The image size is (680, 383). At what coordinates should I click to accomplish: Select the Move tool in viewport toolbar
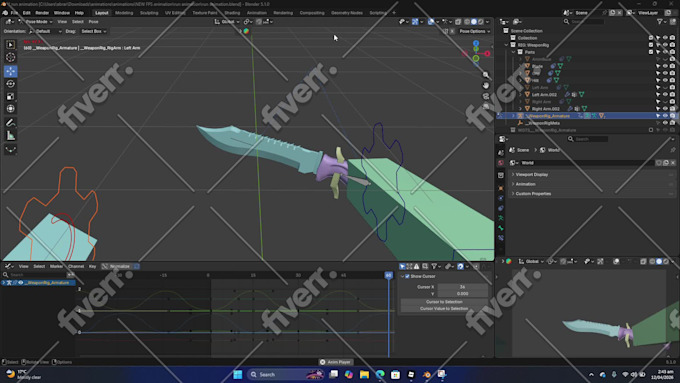click(10, 71)
